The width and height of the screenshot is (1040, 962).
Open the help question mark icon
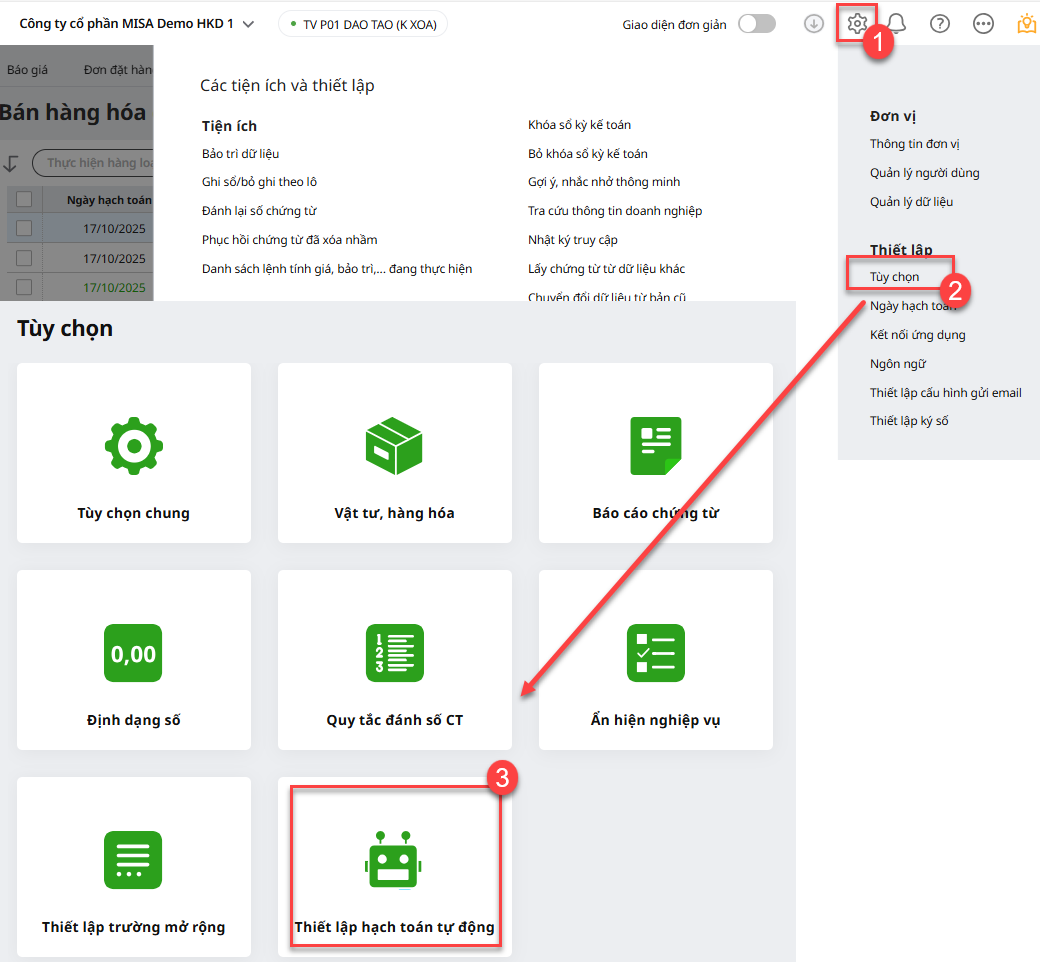click(939, 24)
